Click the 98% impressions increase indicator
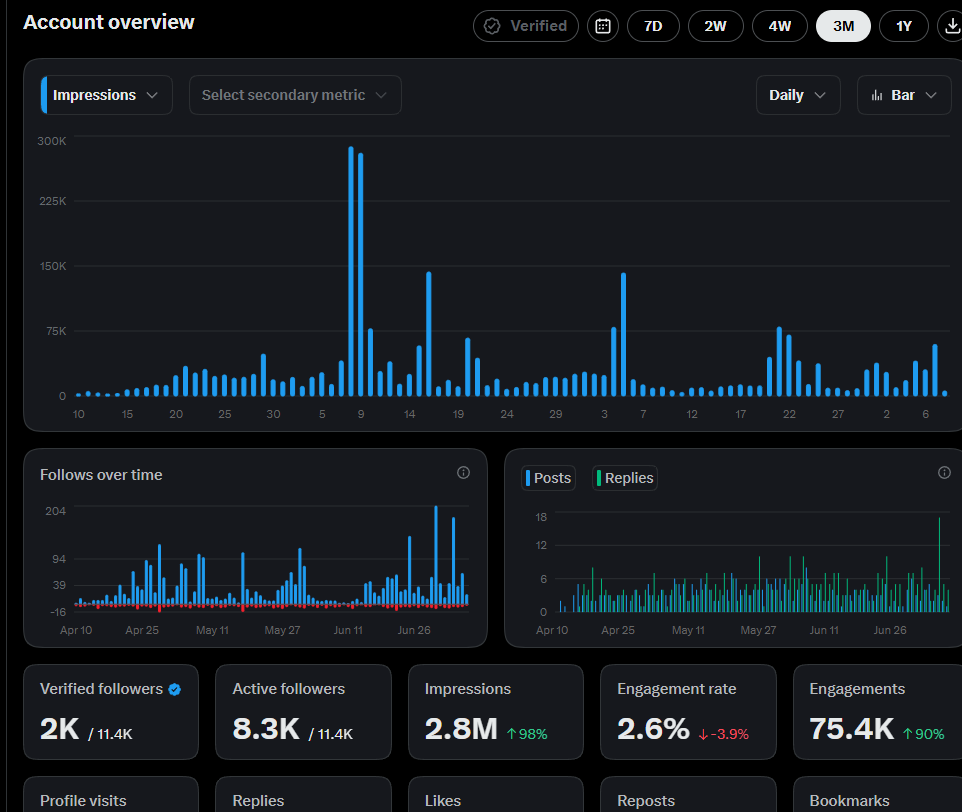962x812 pixels. pyautogui.click(x=527, y=733)
